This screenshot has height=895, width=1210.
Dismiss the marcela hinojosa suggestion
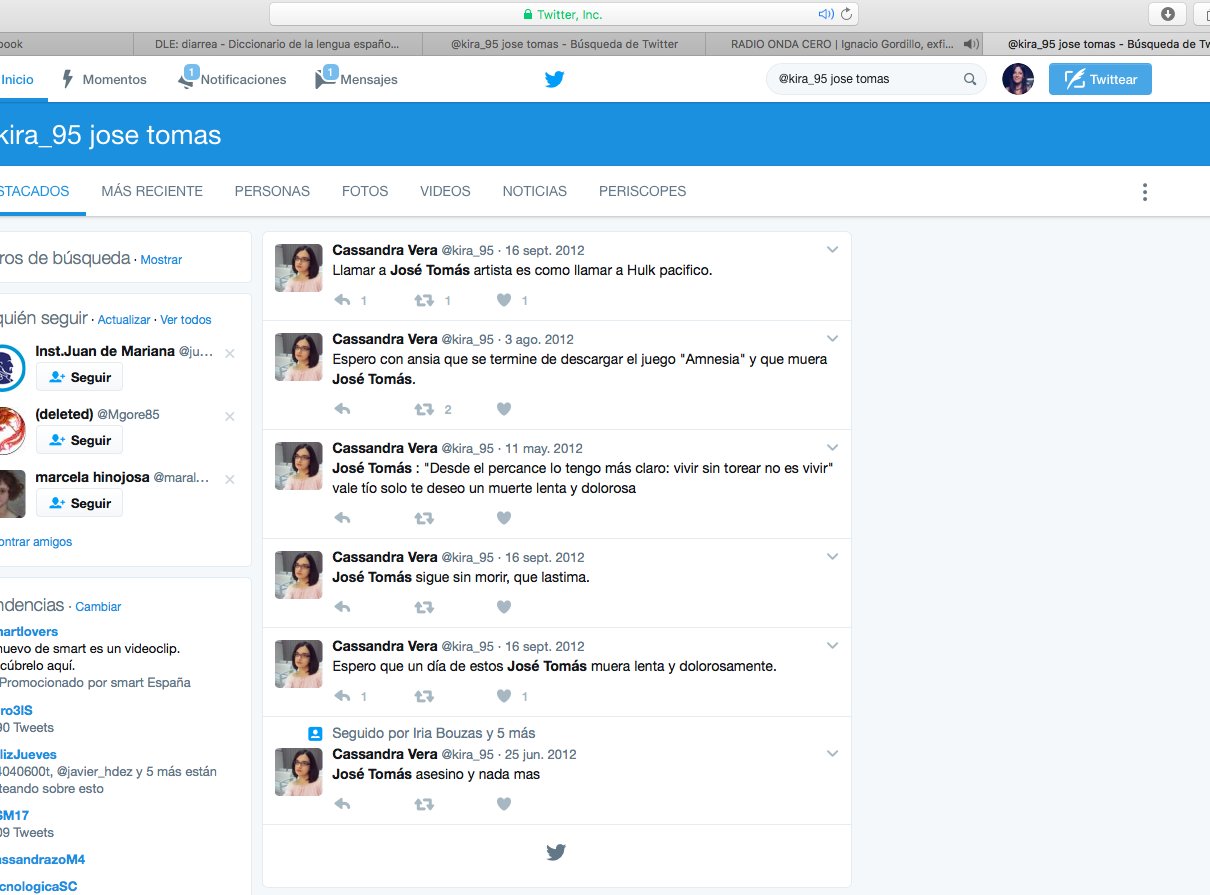pyautogui.click(x=230, y=479)
